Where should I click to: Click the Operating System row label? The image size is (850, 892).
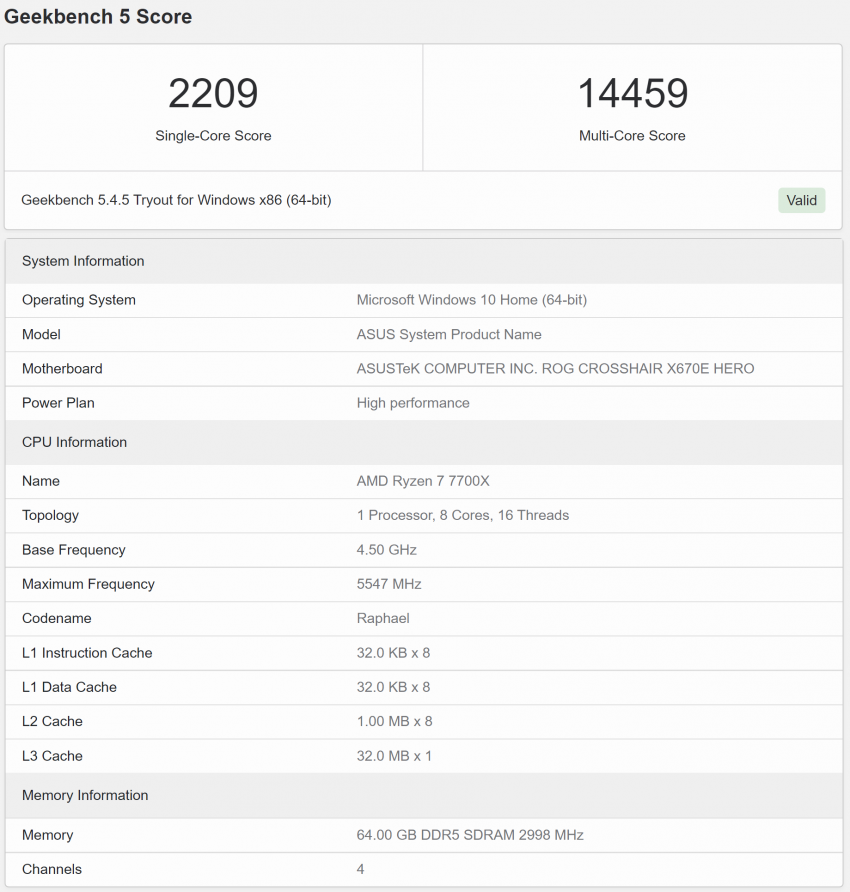click(x=79, y=300)
